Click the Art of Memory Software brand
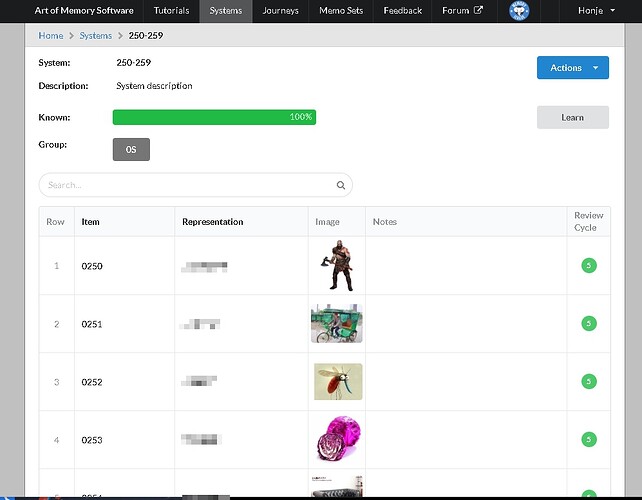Image resolution: width=642 pixels, height=500 pixels. click(x=84, y=11)
